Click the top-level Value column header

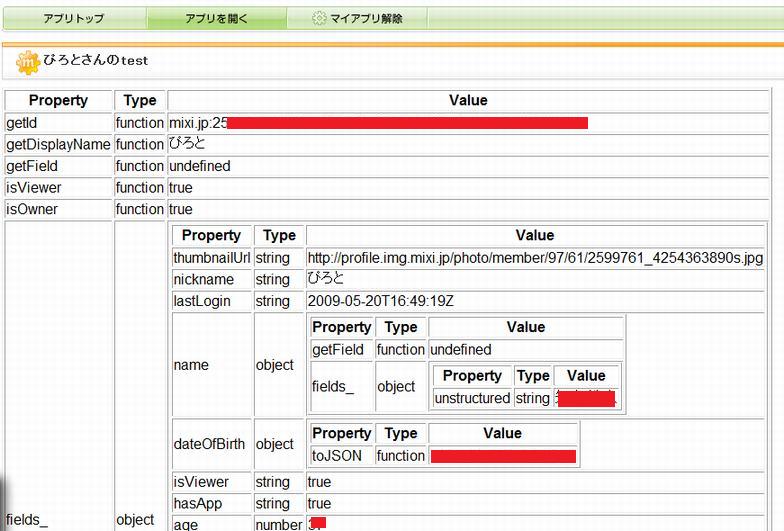point(468,100)
